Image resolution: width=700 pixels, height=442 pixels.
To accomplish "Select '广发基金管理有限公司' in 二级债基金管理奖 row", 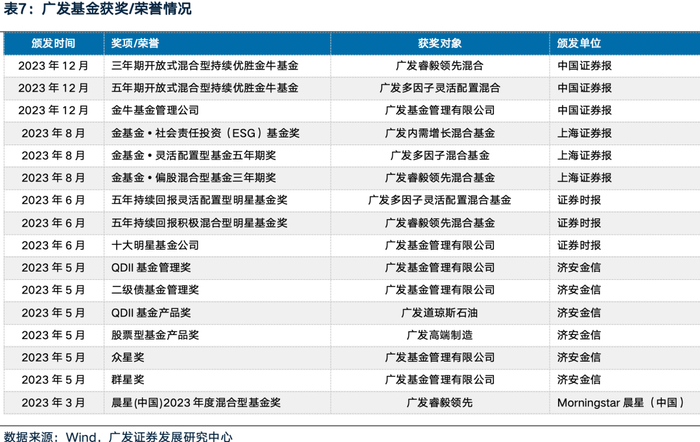I will coord(440,290).
